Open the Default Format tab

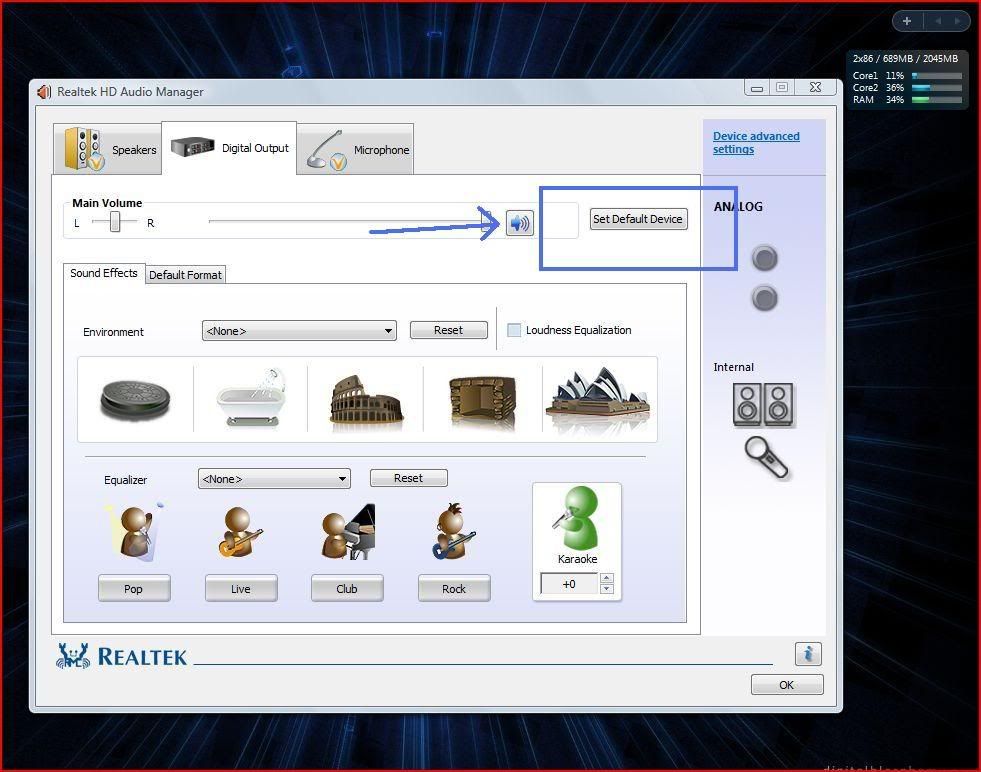pos(185,275)
